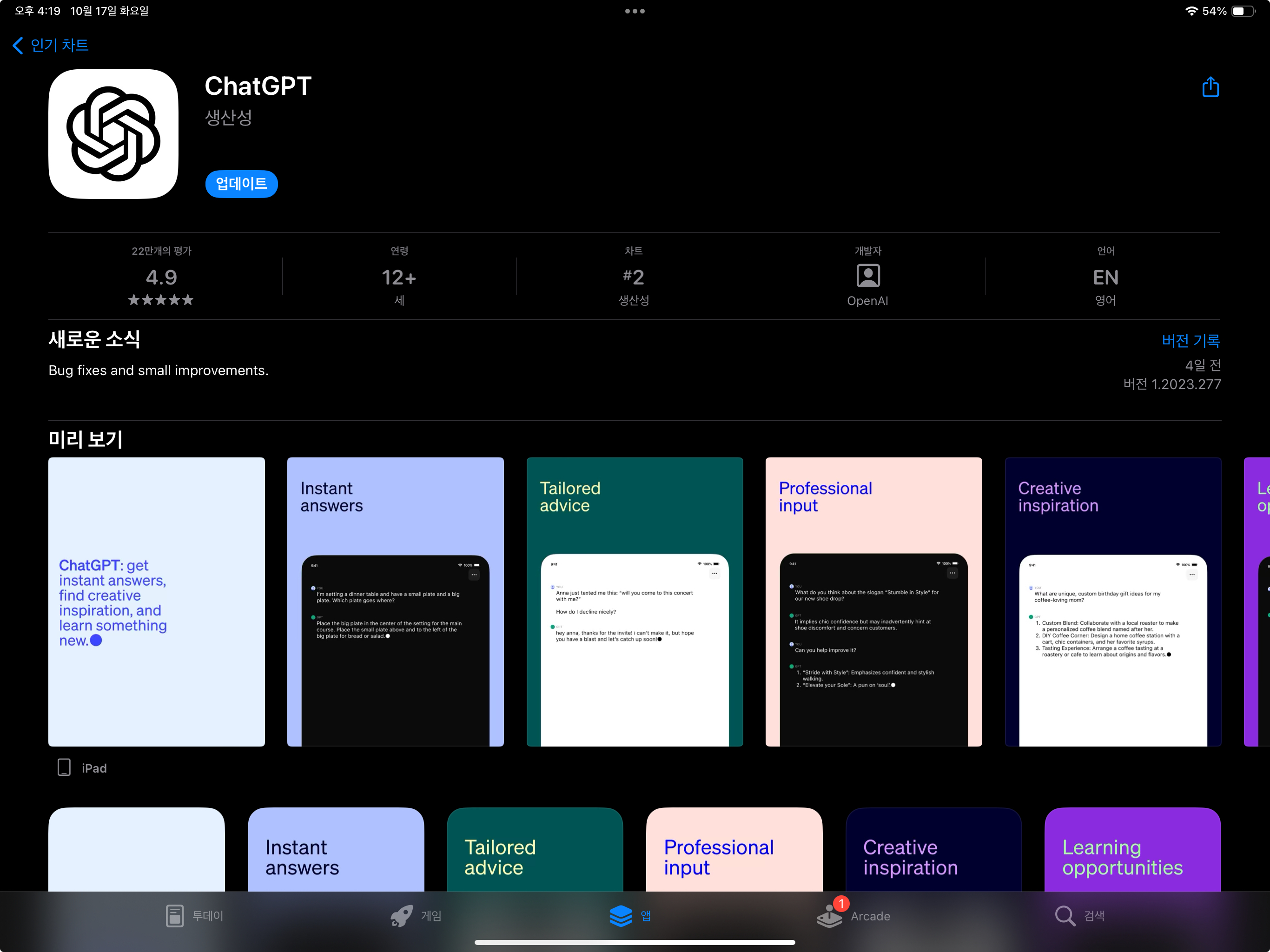Open the three-dot multitasking menu at top
This screenshot has width=1270, height=952.
coord(635,11)
